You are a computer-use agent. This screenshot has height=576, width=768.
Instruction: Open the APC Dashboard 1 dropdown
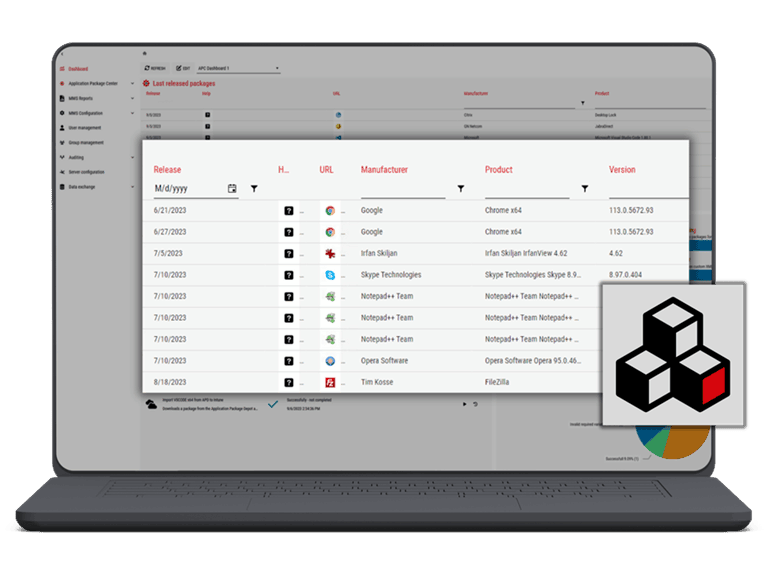239,68
